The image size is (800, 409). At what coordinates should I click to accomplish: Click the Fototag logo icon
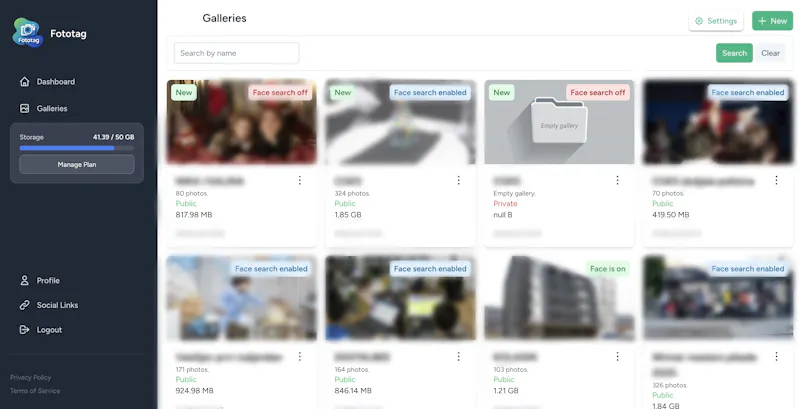(x=28, y=33)
